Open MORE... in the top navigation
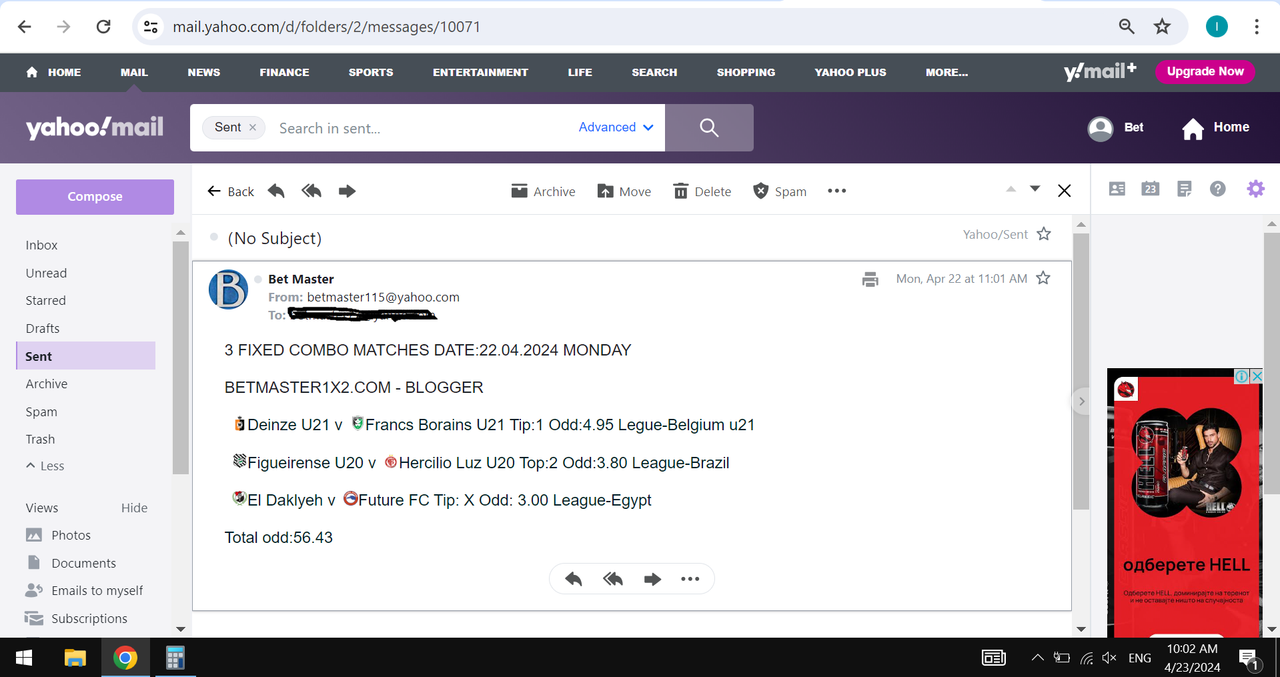This screenshot has width=1280, height=677. tap(947, 72)
